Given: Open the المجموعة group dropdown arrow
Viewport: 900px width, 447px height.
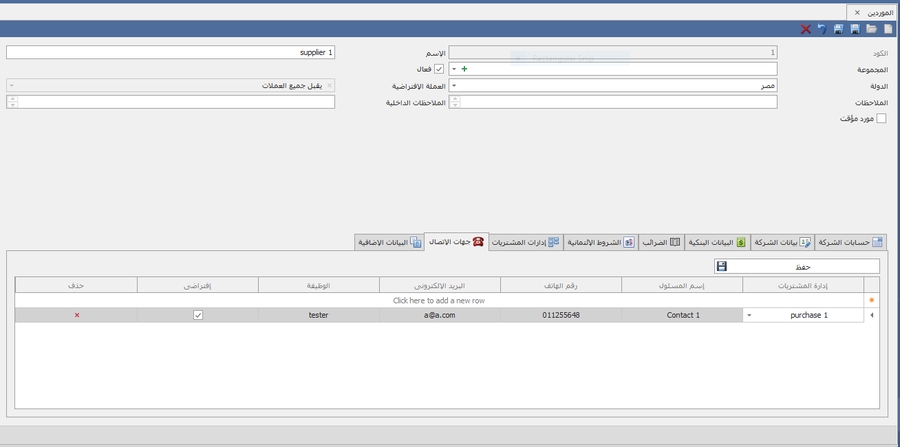Looking at the screenshot, I should [454, 69].
